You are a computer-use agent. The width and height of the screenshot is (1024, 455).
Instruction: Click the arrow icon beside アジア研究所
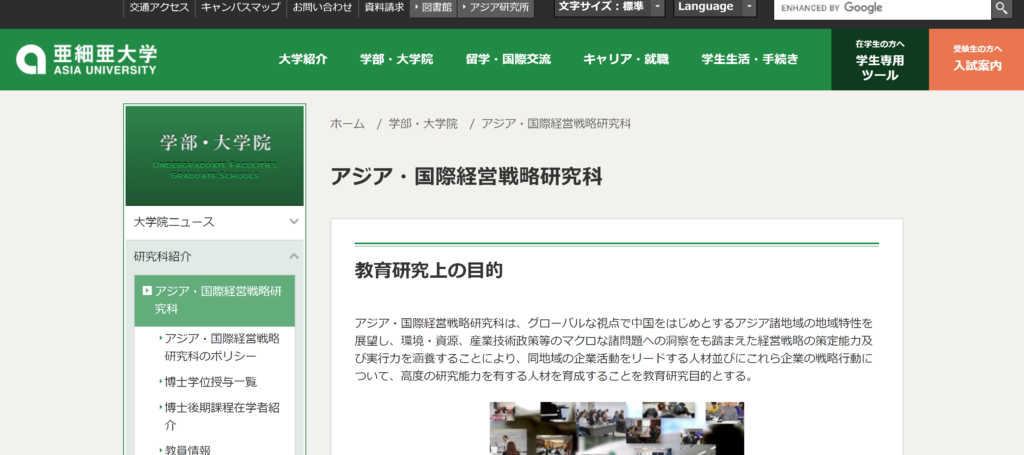click(x=462, y=7)
